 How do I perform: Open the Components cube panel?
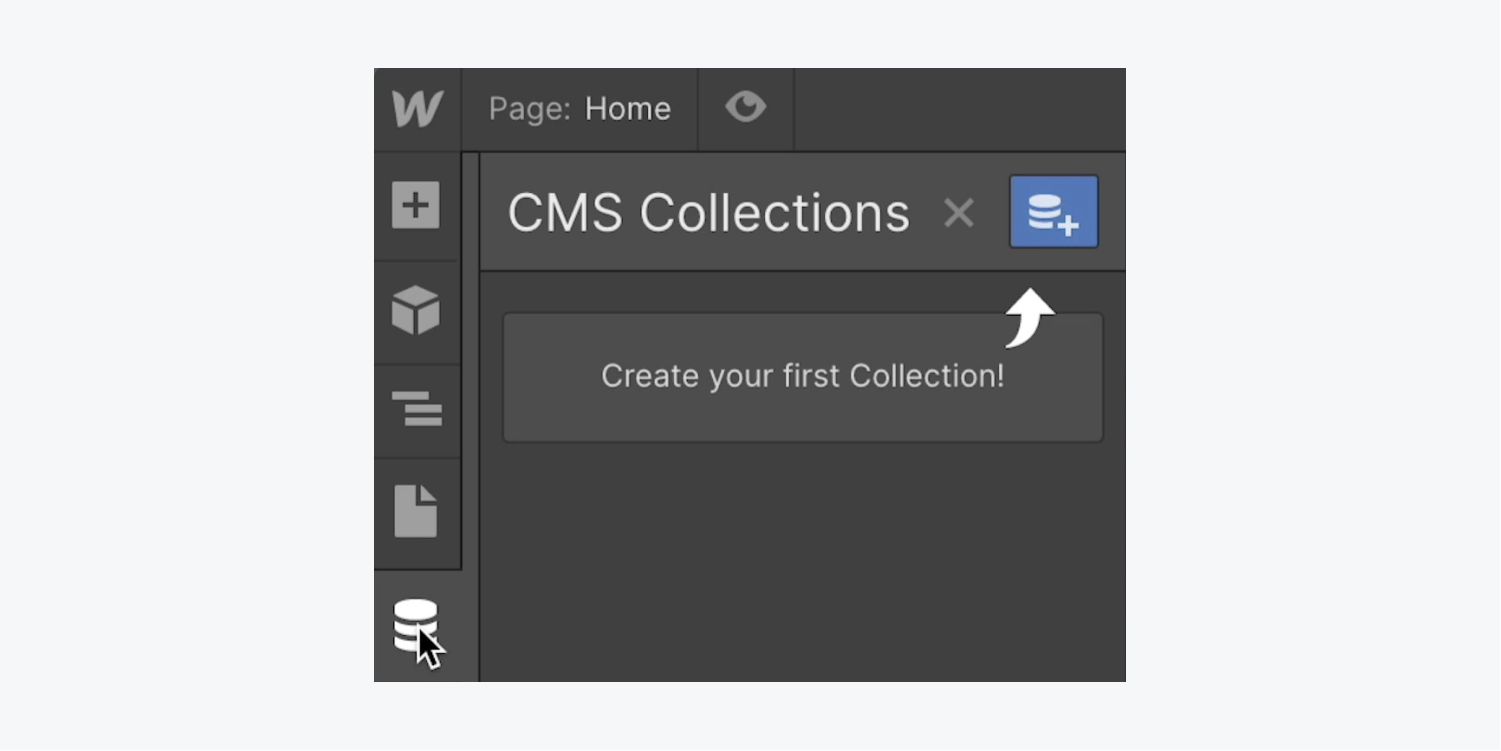(x=416, y=310)
